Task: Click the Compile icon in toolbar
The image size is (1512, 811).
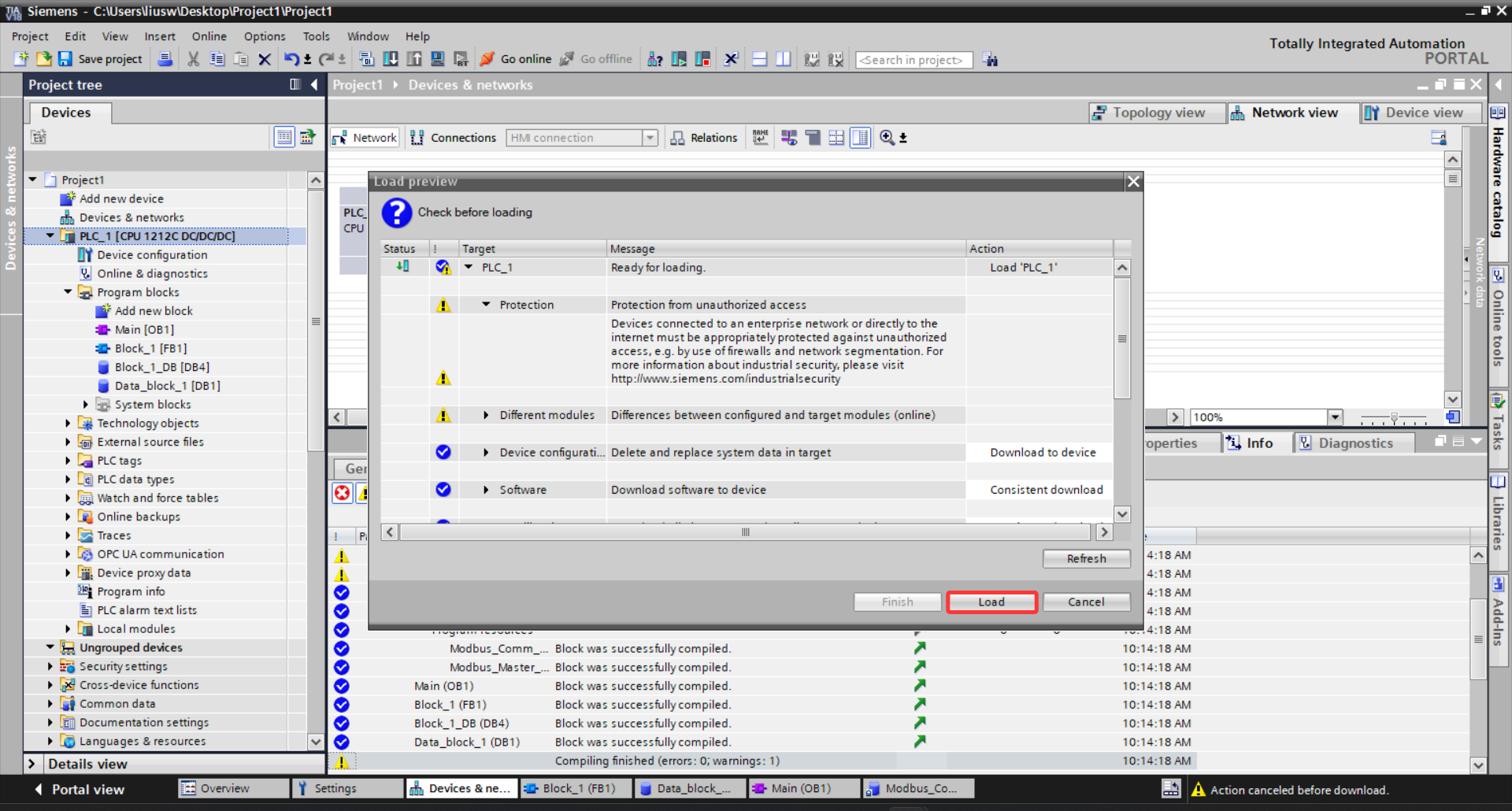Action: point(366,59)
